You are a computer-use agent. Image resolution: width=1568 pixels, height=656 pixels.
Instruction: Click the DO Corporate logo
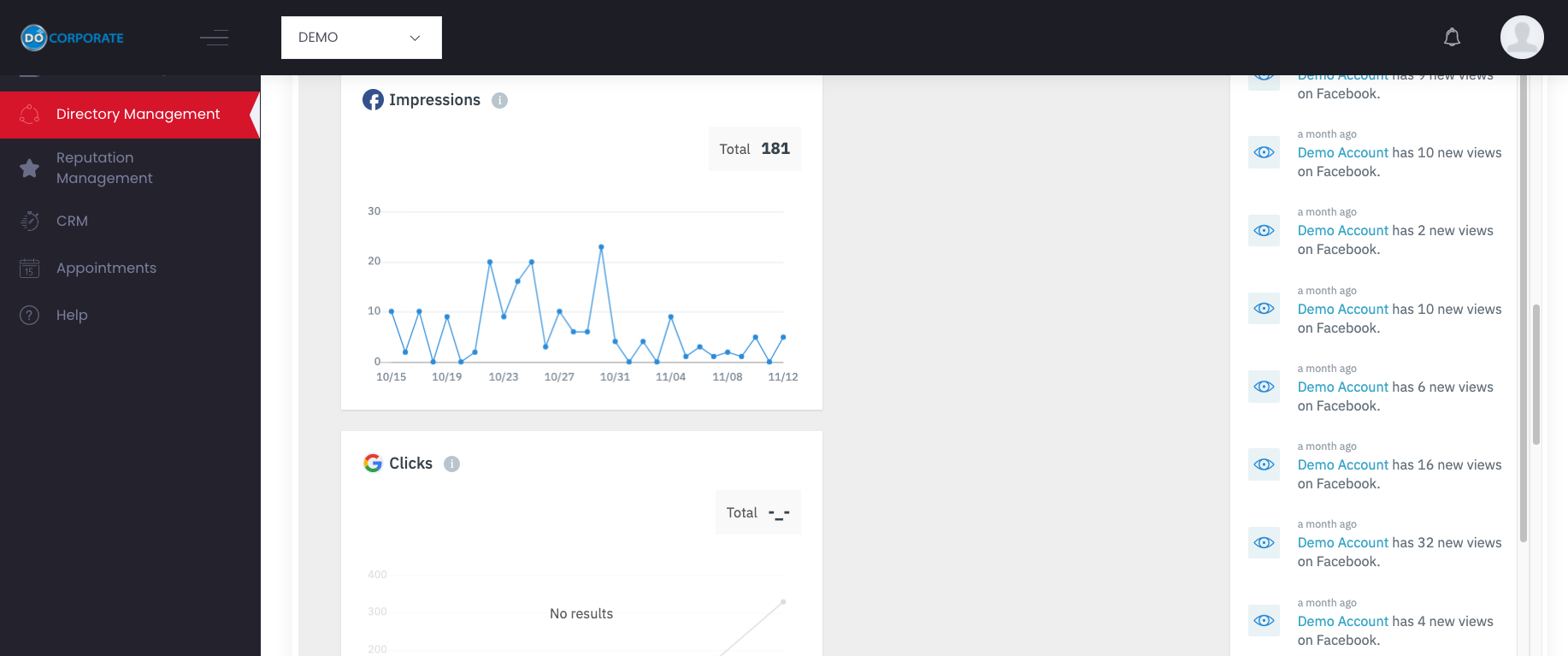click(73, 38)
